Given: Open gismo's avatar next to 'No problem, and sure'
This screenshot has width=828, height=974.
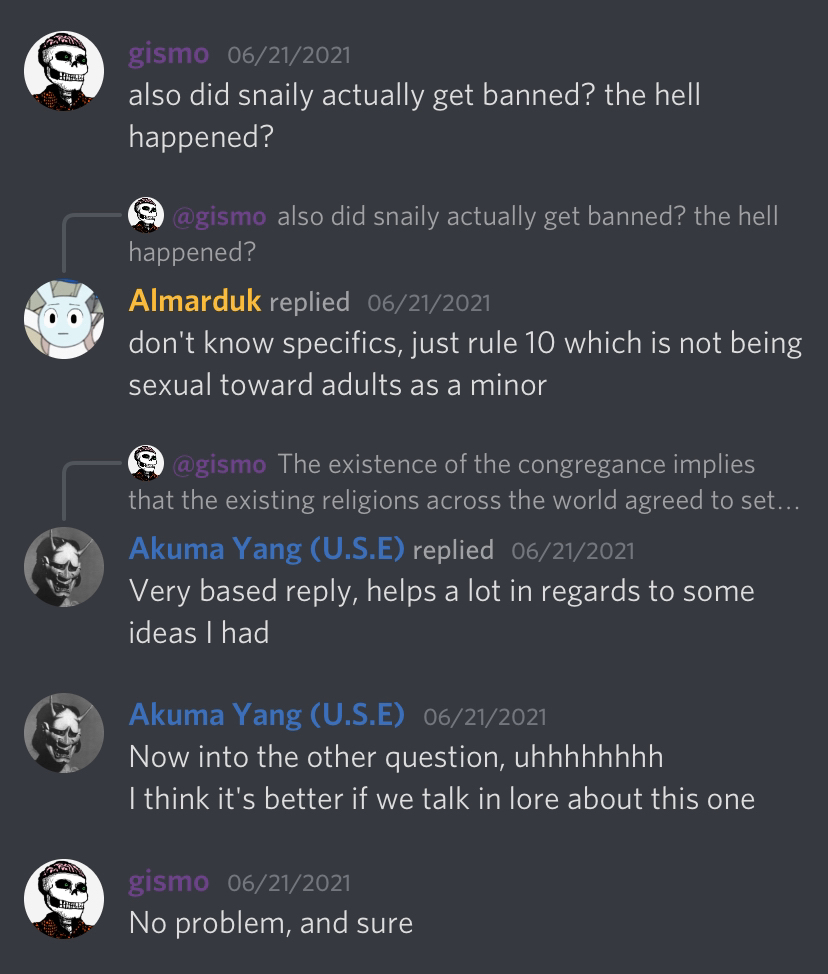Looking at the screenshot, I should 64,899.
